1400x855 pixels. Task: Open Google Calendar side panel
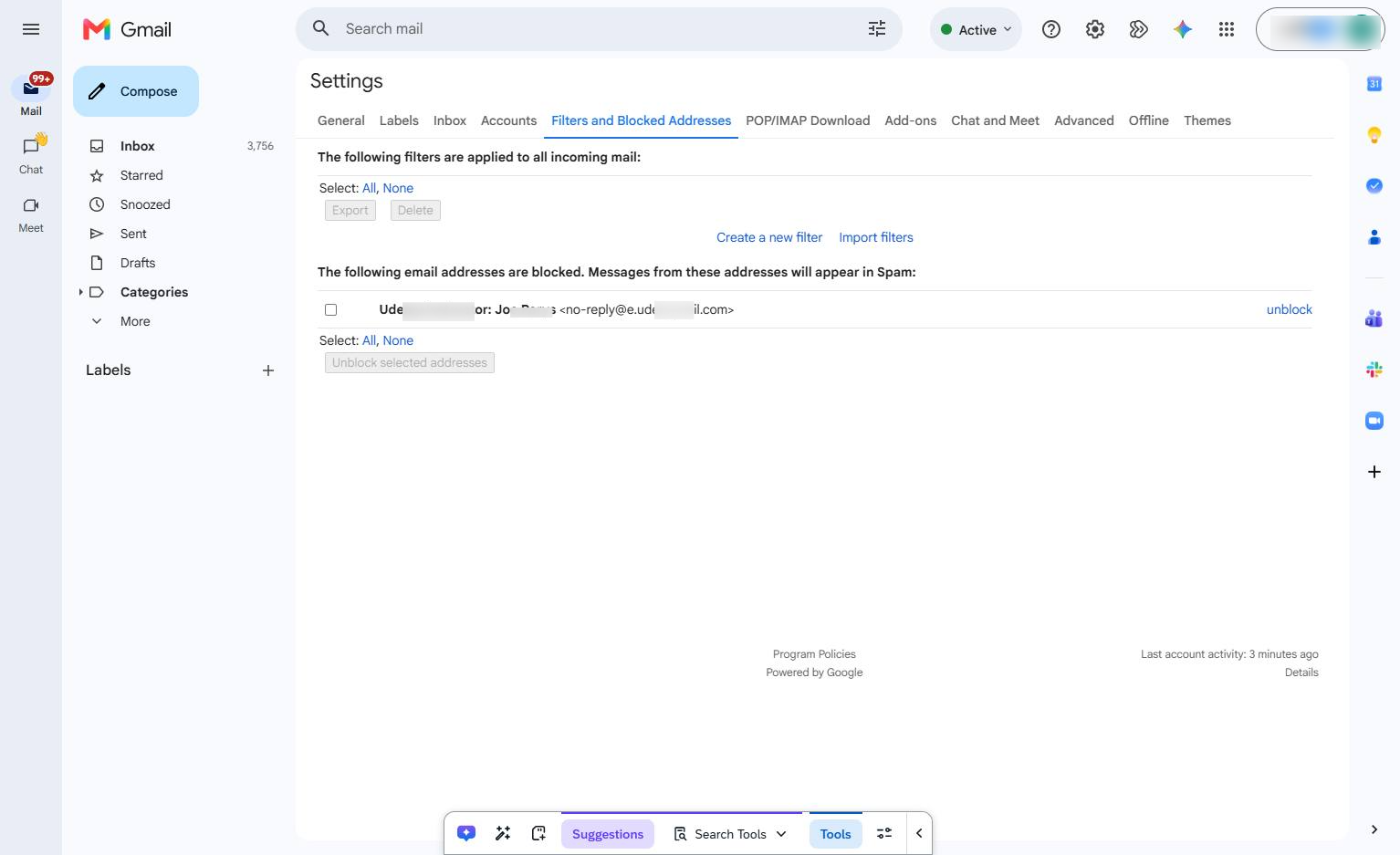click(x=1374, y=84)
